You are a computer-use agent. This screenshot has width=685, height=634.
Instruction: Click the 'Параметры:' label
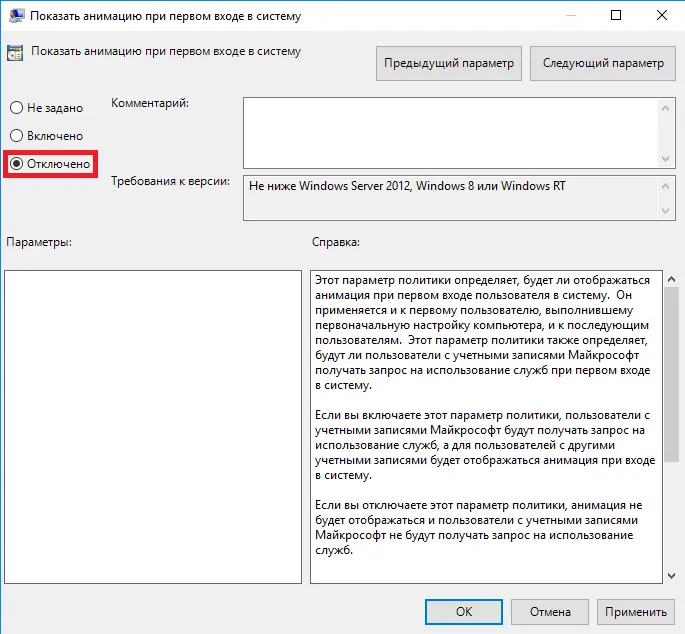[39, 242]
